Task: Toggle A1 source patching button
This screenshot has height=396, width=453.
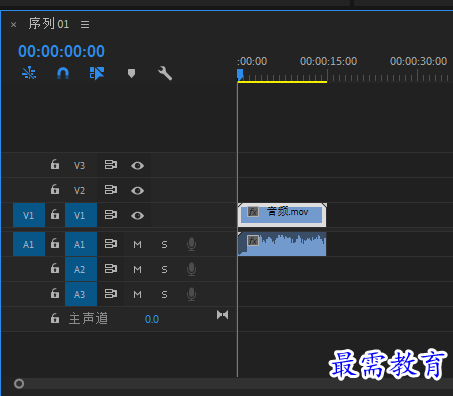Action: [x=29, y=244]
